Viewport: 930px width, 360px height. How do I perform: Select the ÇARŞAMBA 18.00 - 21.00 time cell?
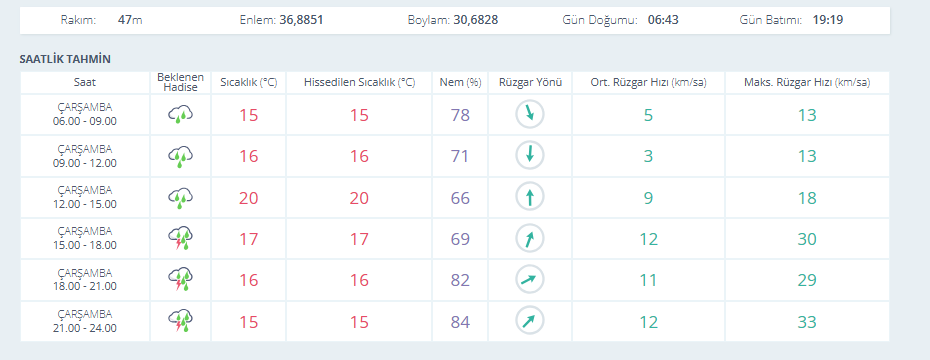pyautogui.click(x=85, y=280)
